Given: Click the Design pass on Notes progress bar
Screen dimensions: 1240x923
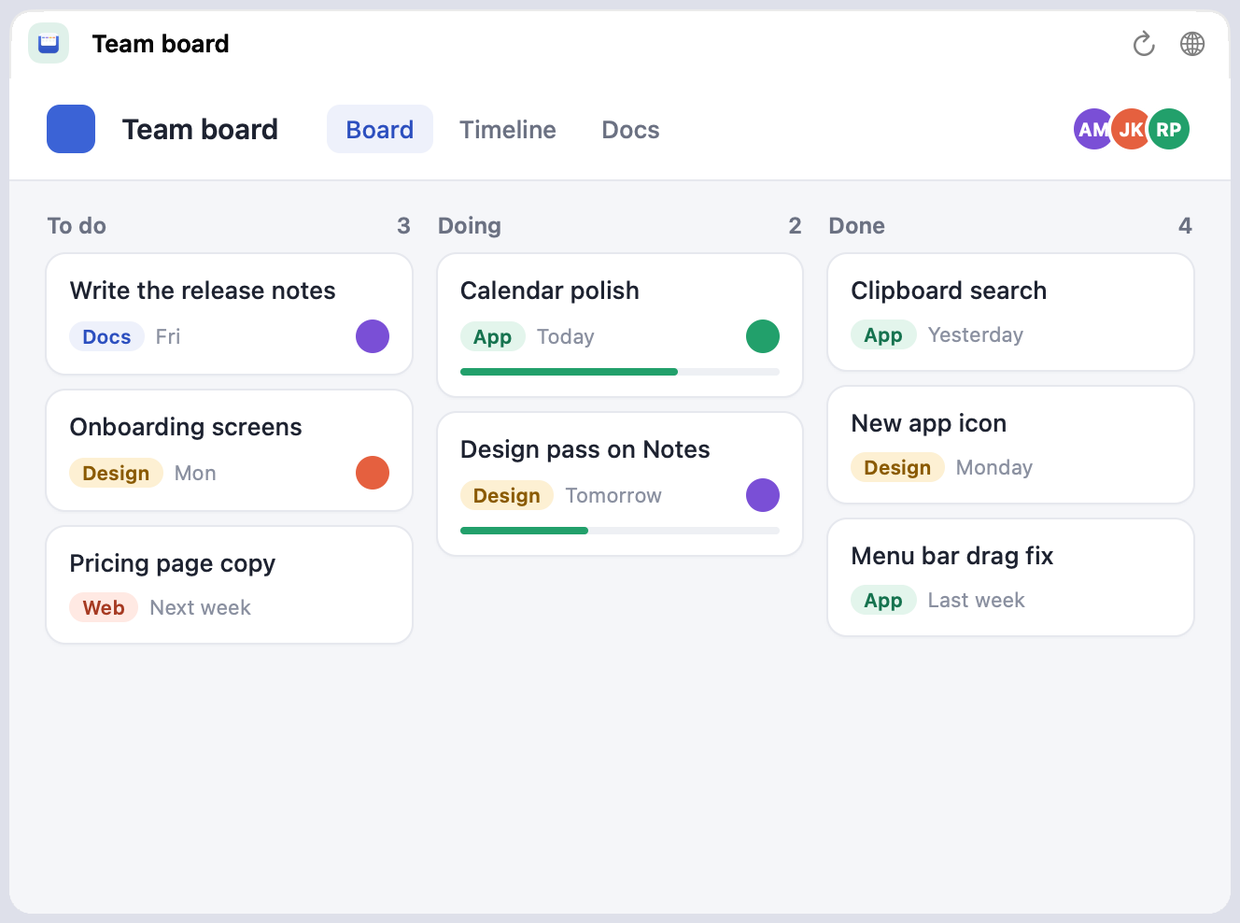Looking at the screenshot, I should click(x=620, y=531).
